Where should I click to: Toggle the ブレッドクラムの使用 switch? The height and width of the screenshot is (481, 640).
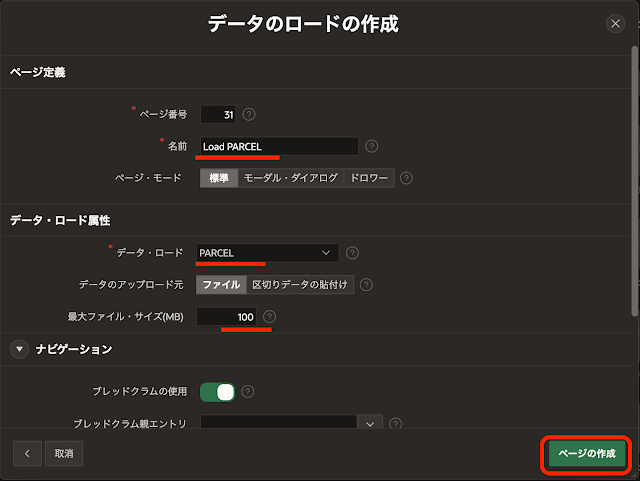click(x=218, y=392)
